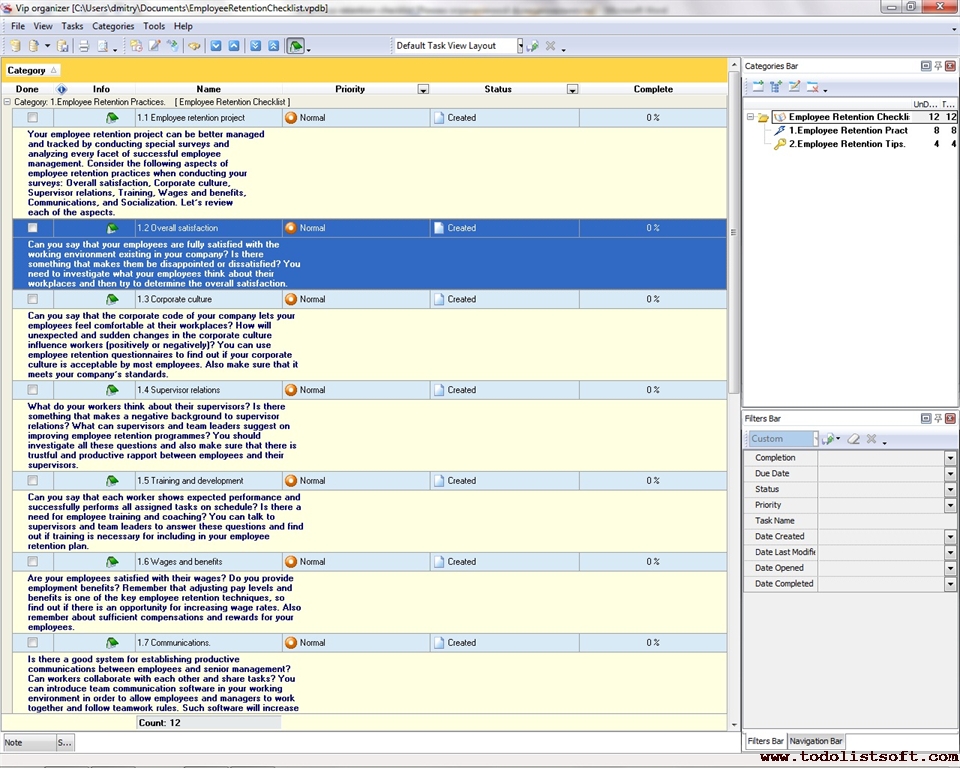Click the print icon in the main toolbar
Image resolution: width=960 pixels, height=768 pixels.
click(x=84, y=46)
